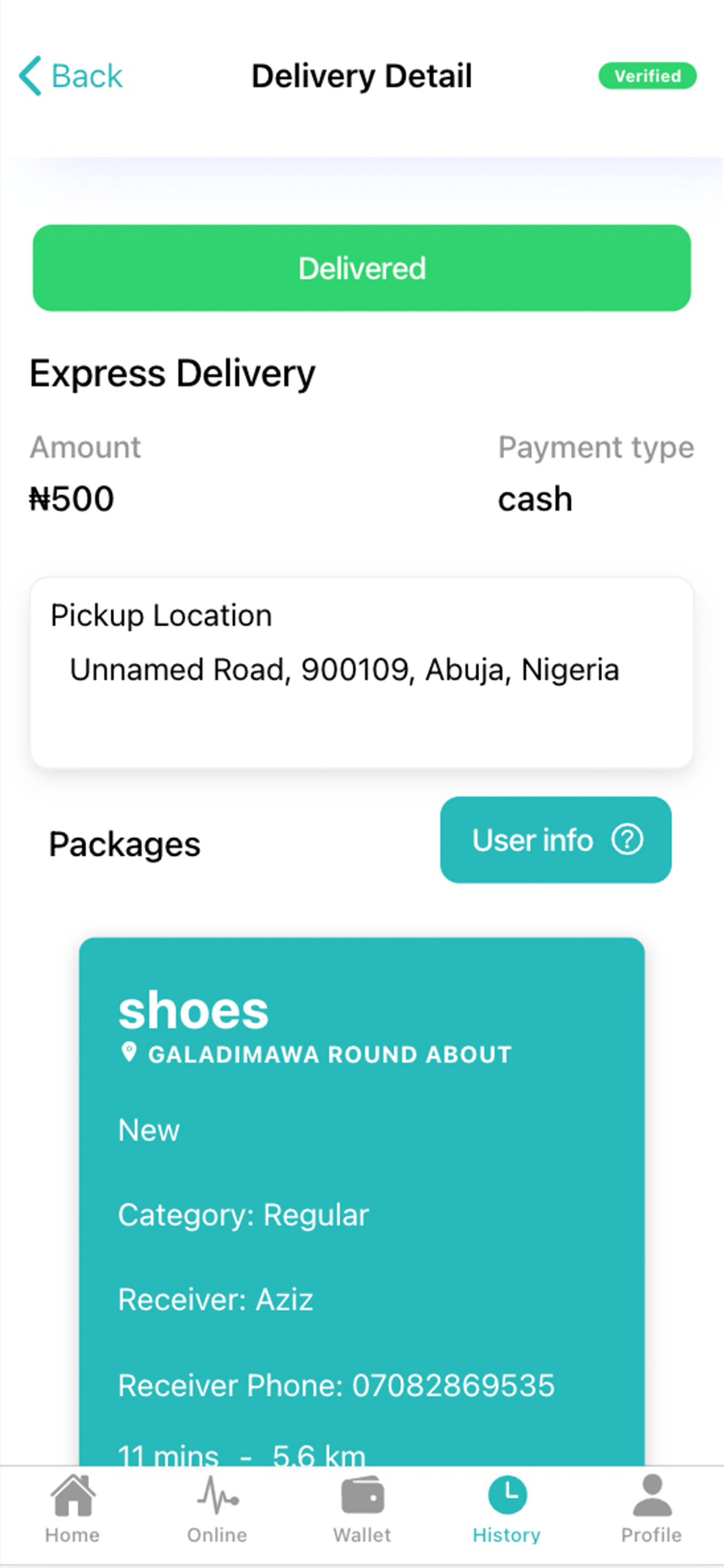Open the Wallet icon
724x1568 pixels.
pos(363,1496)
